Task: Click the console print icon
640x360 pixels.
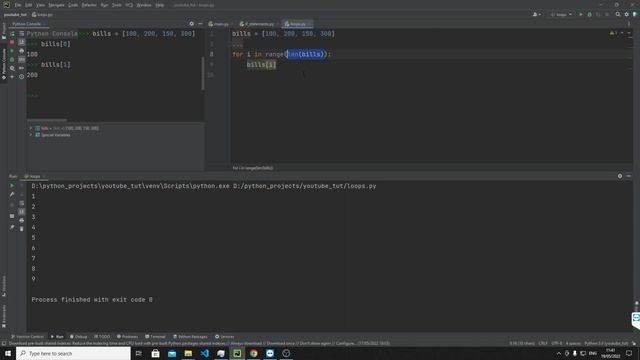Action: point(22,51)
